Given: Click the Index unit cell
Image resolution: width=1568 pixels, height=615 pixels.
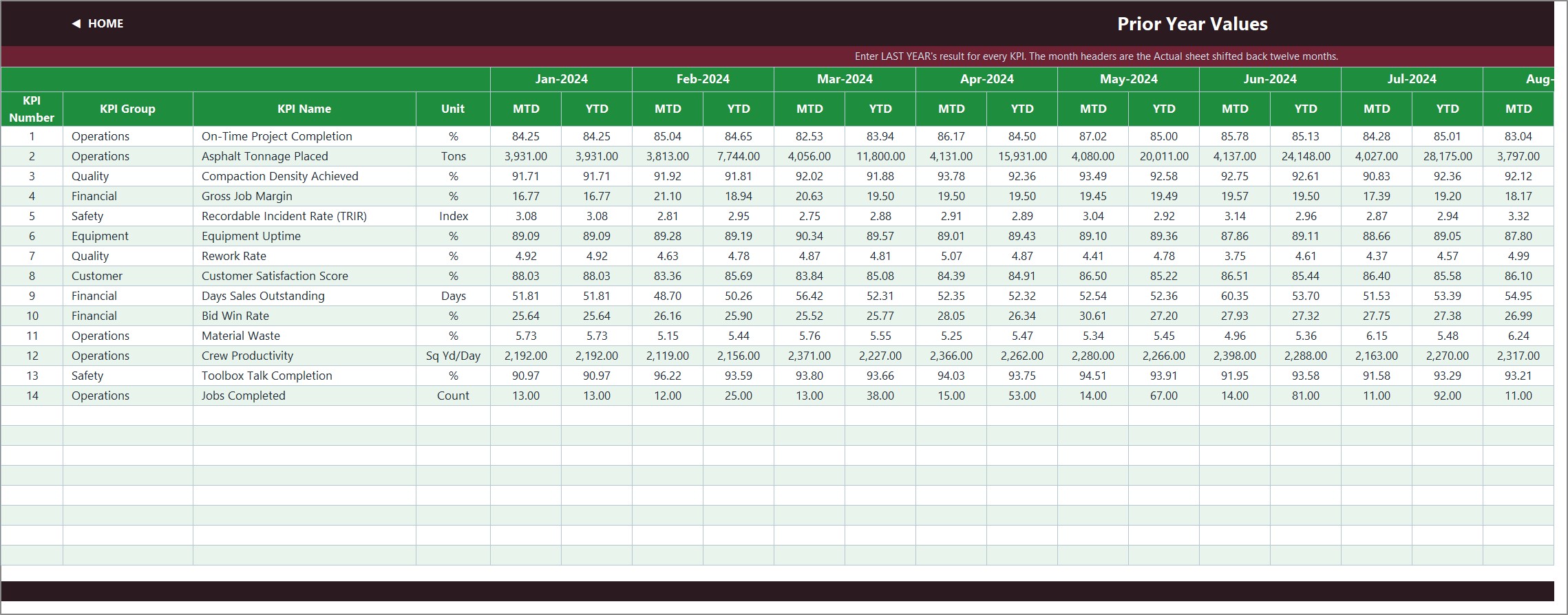Looking at the screenshot, I should (x=453, y=216).
